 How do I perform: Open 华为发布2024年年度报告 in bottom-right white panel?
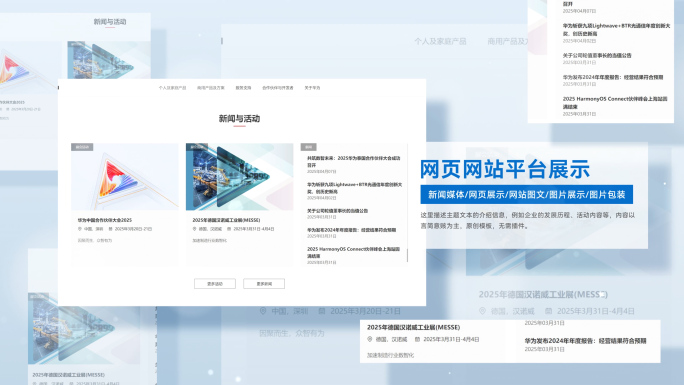585,341
